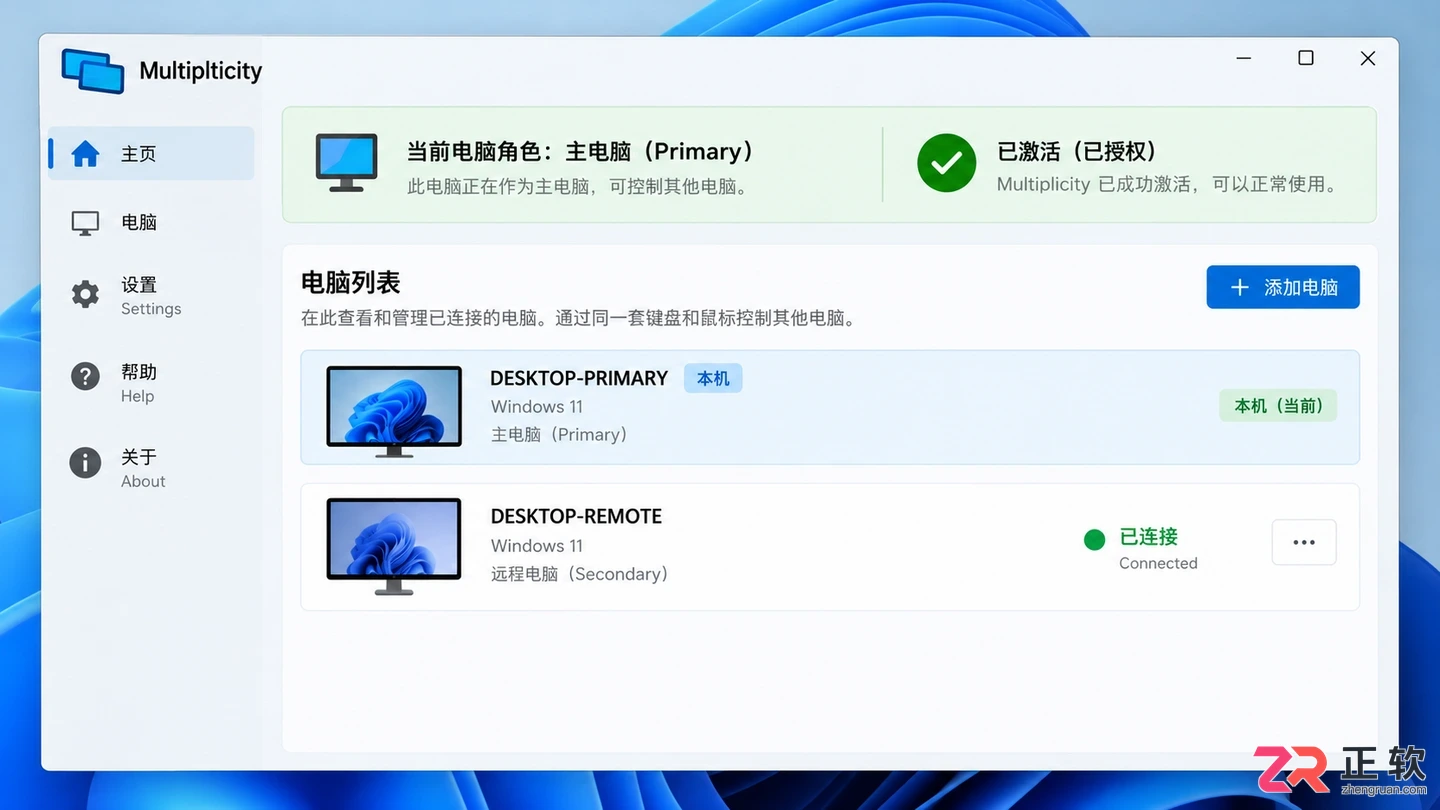Click the question mark Help icon
The height and width of the screenshot is (810, 1440).
coord(85,377)
